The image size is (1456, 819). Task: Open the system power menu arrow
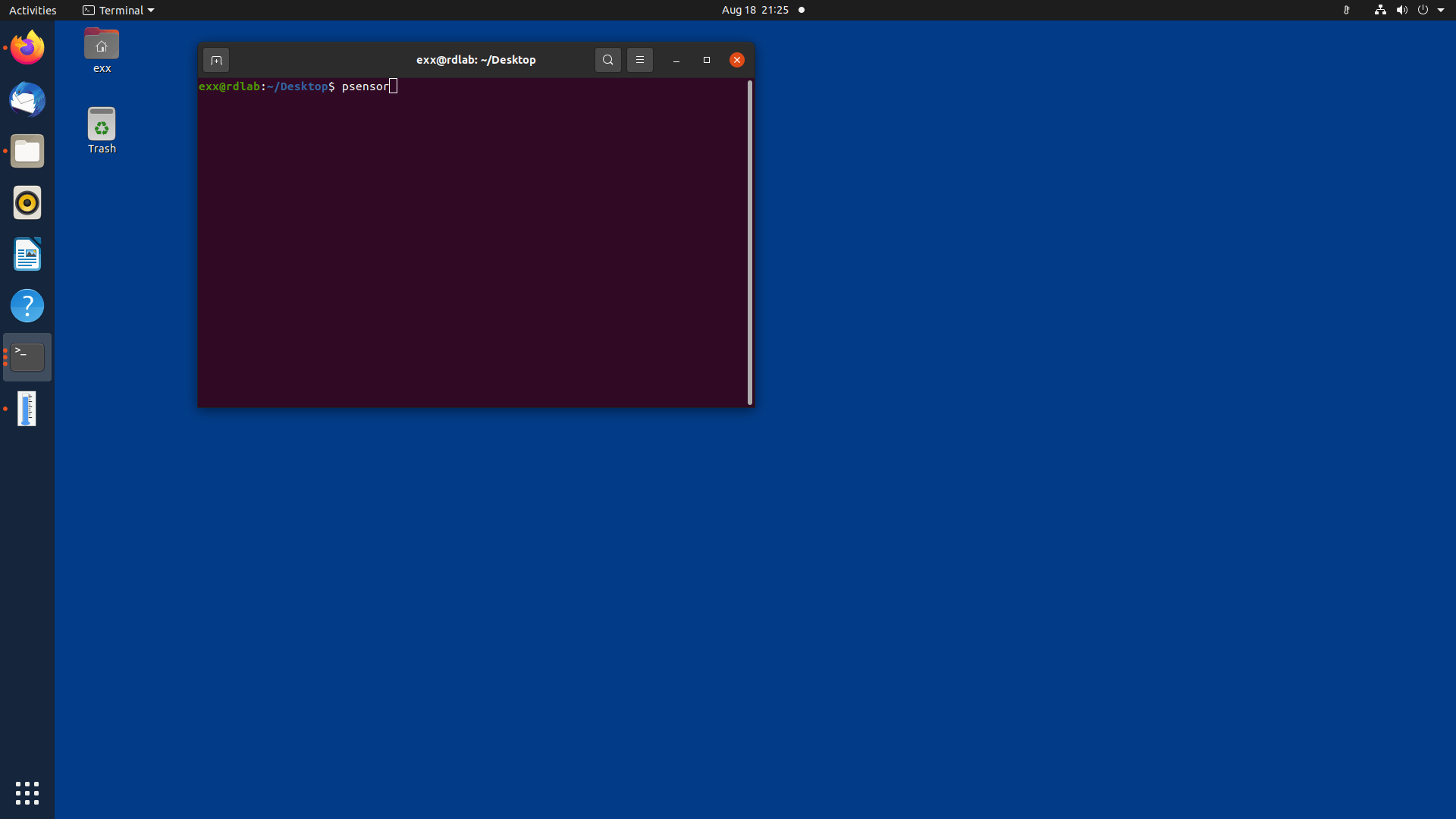point(1441,10)
